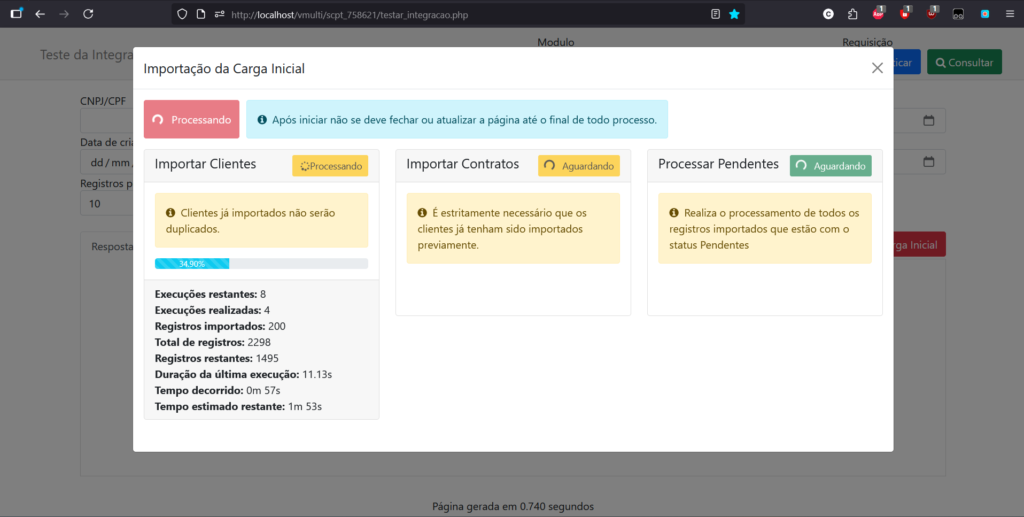
Task: Click the shield tracking protection icon
Action: pyautogui.click(x=183, y=14)
